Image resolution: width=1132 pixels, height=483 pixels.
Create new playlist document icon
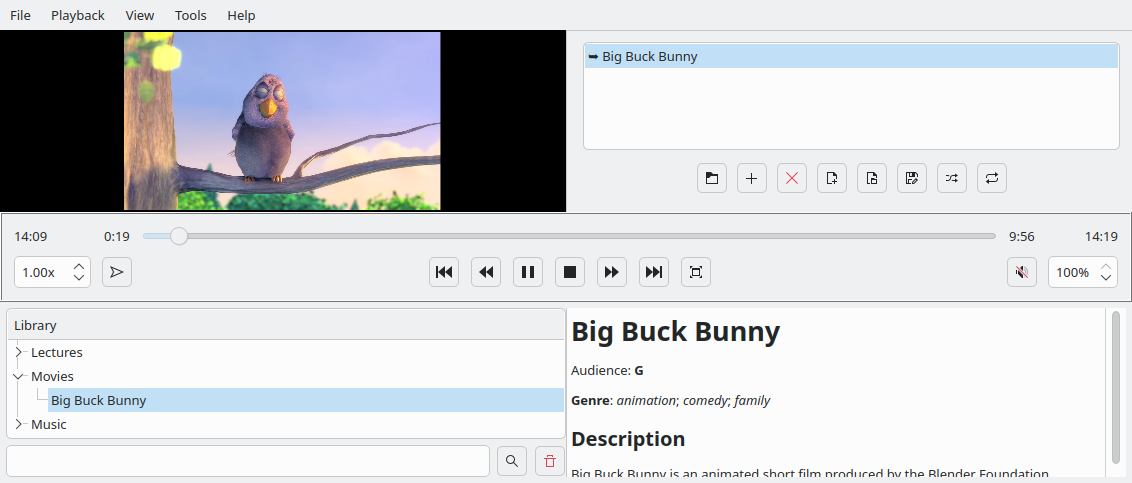[x=832, y=178]
